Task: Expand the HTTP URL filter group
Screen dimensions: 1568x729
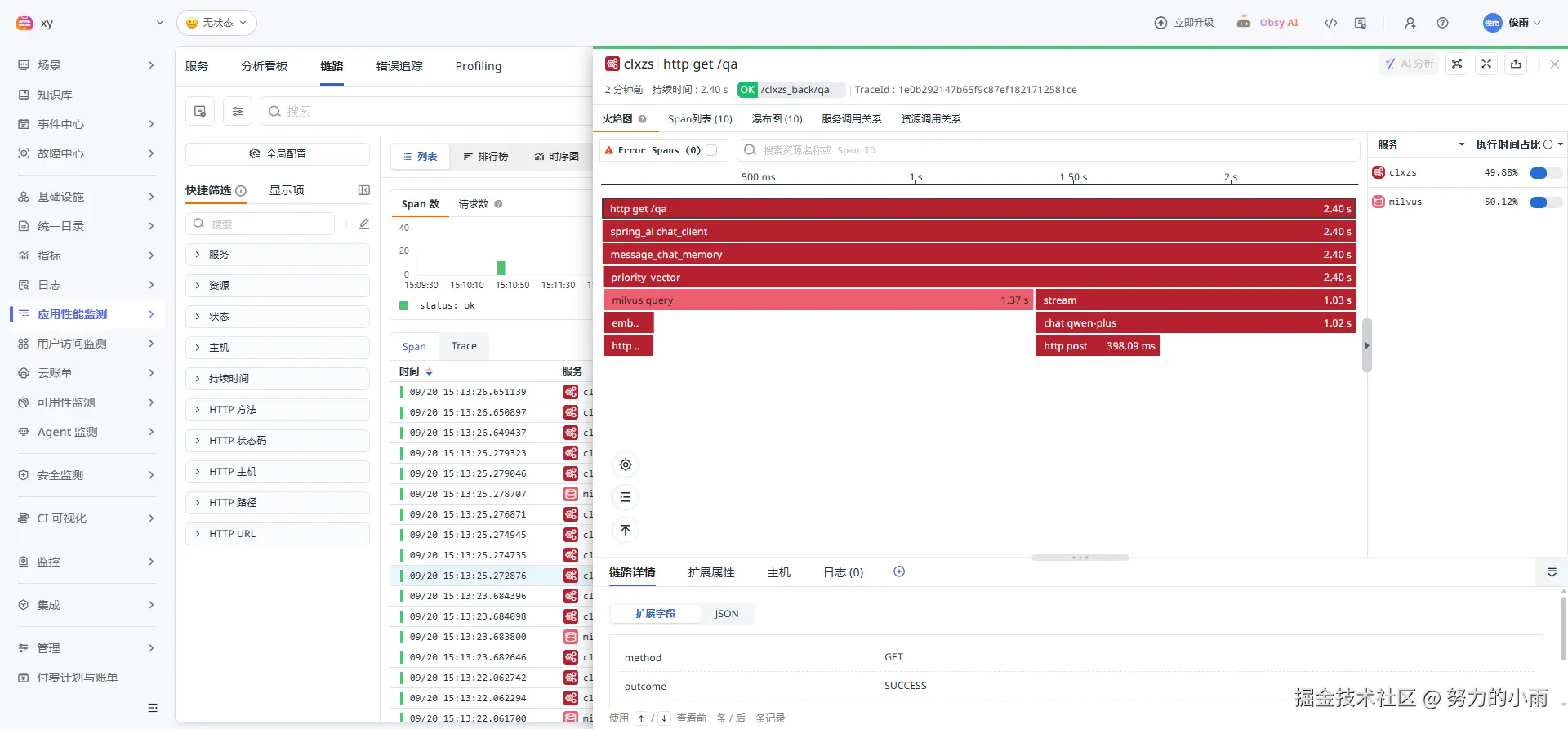Action: pyautogui.click(x=278, y=534)
